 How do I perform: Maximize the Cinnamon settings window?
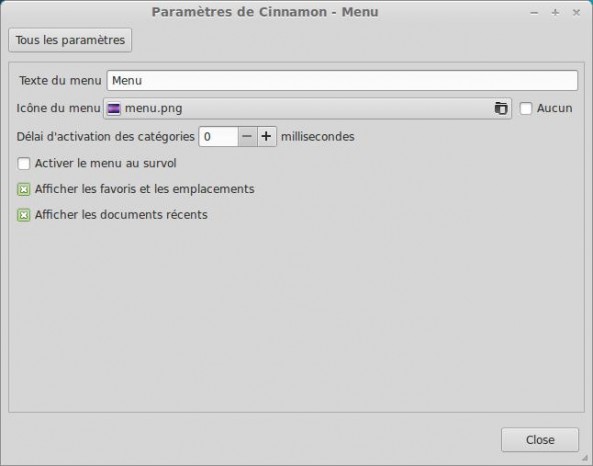[555, 13]
